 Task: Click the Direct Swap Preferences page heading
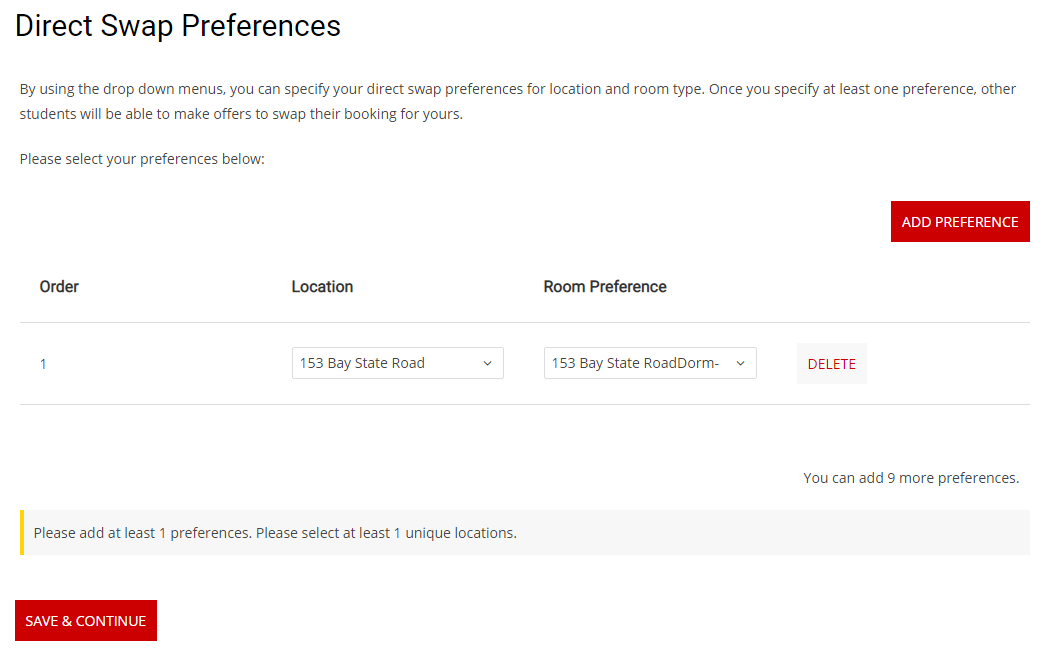coord(178,26)
